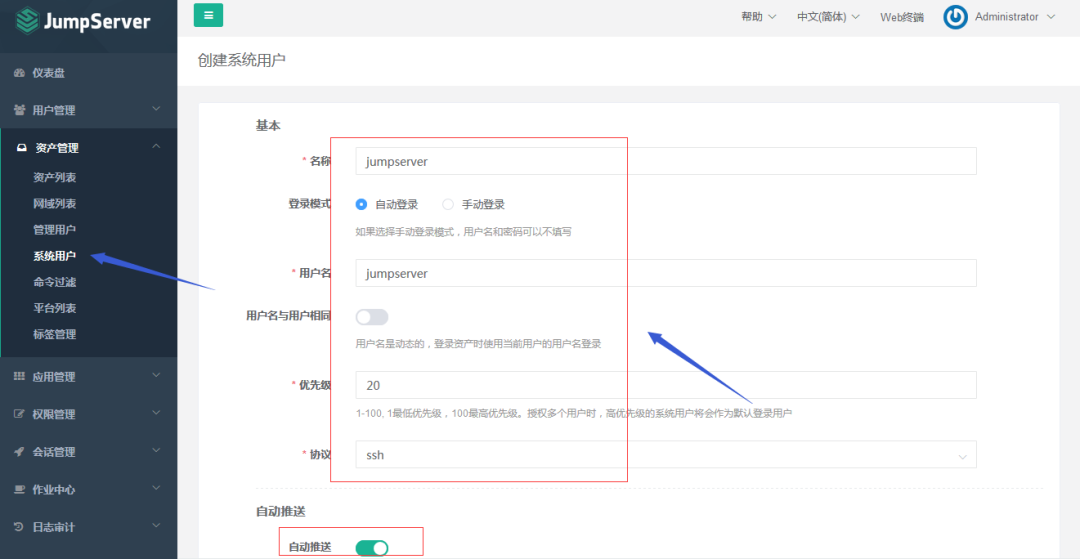
Task: Collapse the 资产管理 sidebar section
Action: pos(88,148)
